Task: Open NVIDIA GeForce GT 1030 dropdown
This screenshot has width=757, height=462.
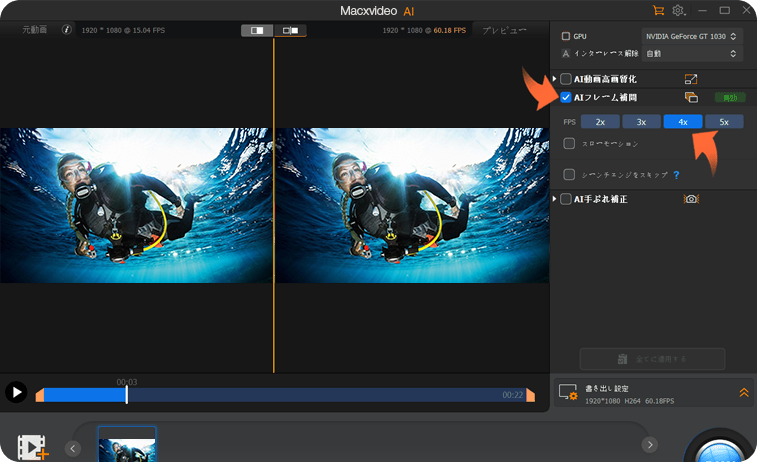Action: click(692, 36)
